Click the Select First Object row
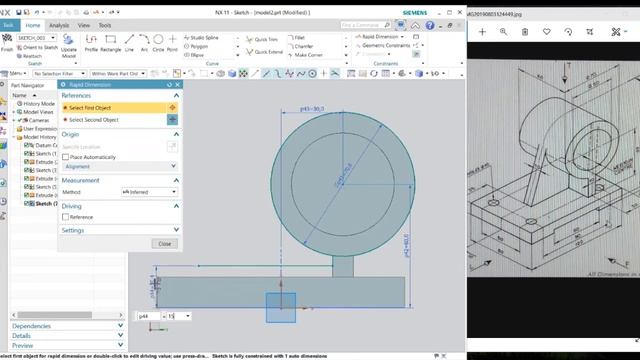The image size is (640, 360). [119, 108]
